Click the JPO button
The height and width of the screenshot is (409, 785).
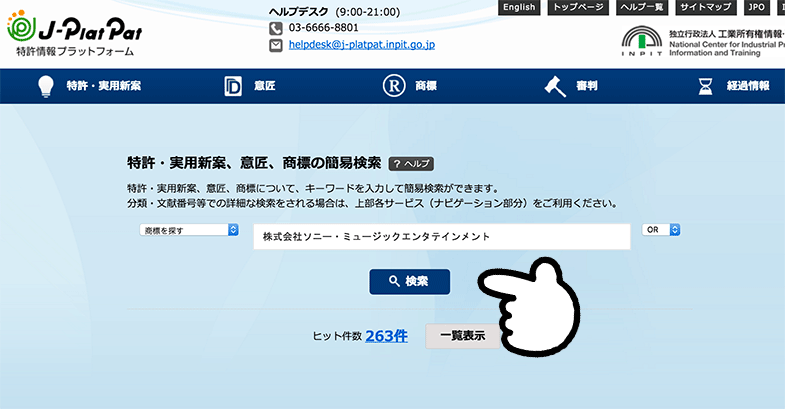tap(756, 7)
